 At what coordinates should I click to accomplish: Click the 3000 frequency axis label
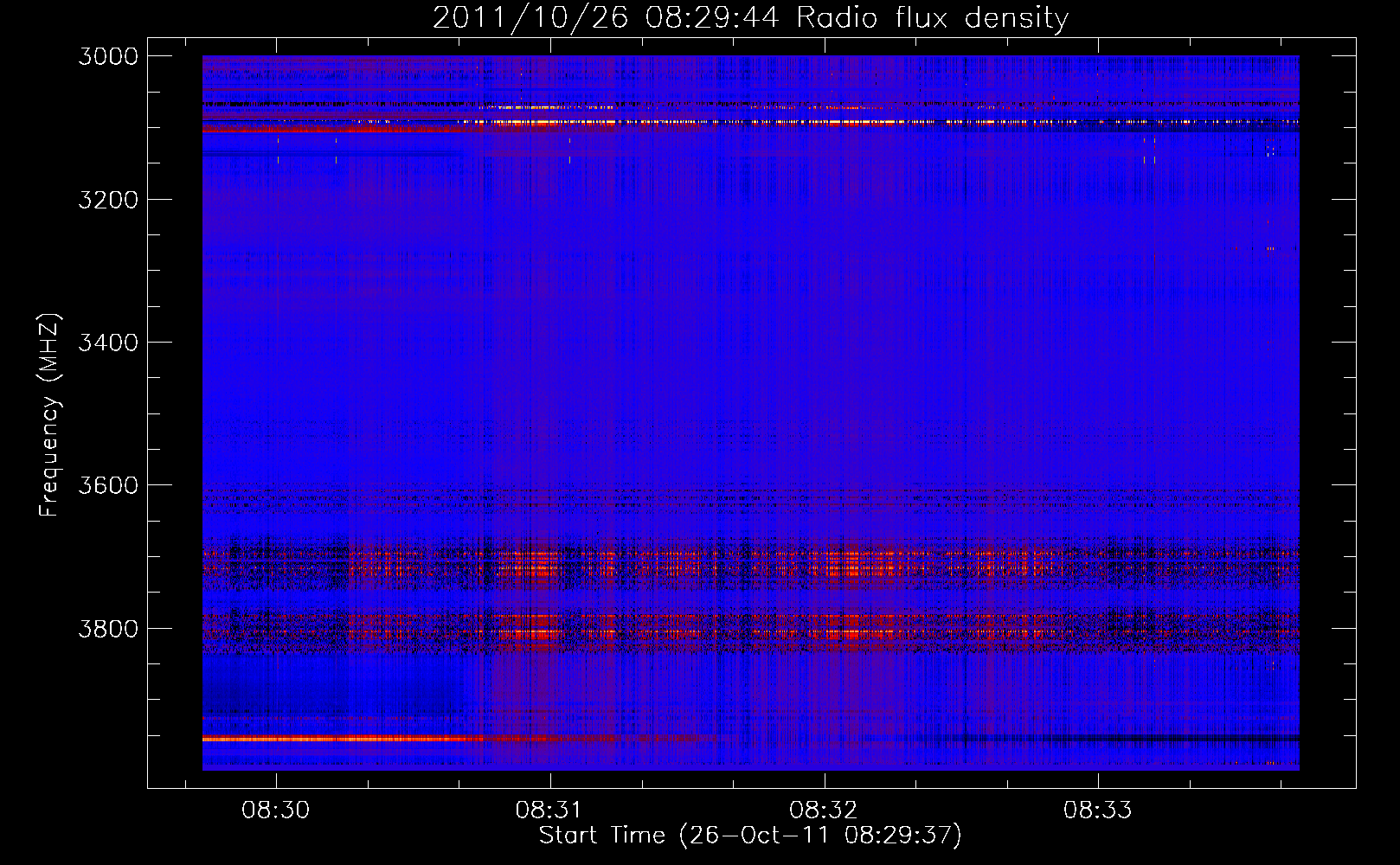click(x=108, y=56)
